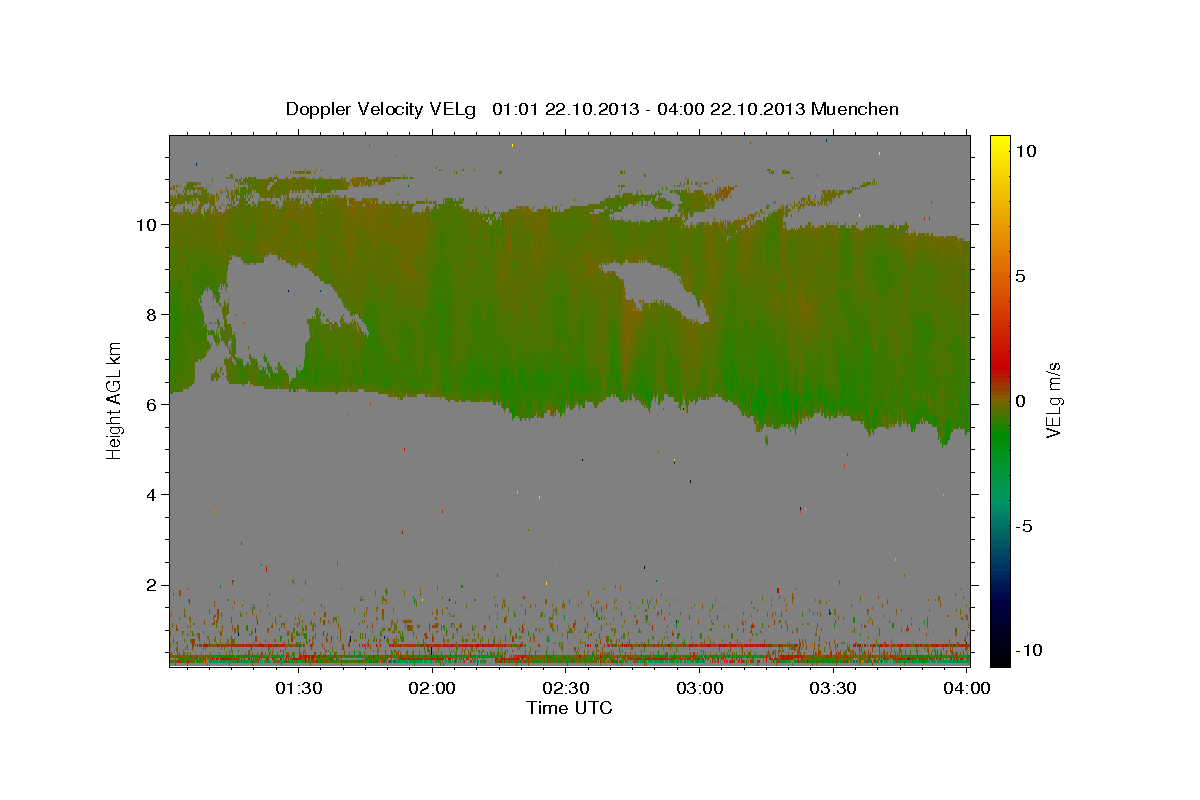The width and height of the screenshot is (1200, 800).
Task: Click the plot title 'Doppler Velocity VELg'
Action: coord(380,109)
